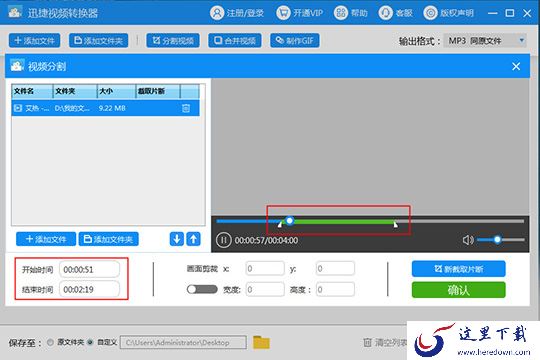Move file down with down arrow
The width and height of the screenshot is (540, 360).
pyautogui.click(x=177, y=239)
